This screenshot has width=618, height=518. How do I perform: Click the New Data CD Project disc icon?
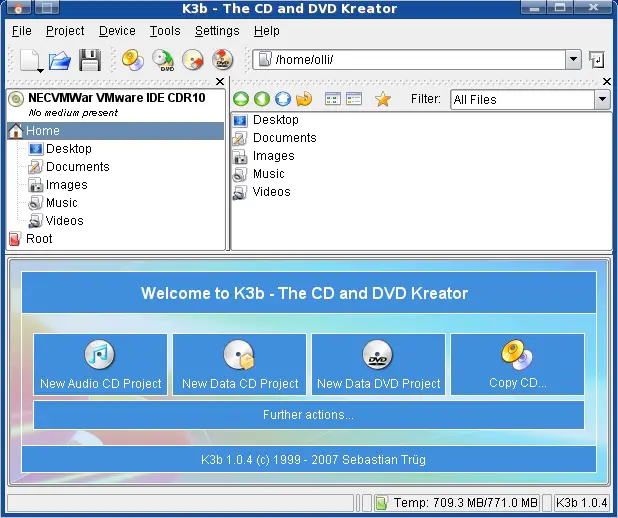pos(239,354)
